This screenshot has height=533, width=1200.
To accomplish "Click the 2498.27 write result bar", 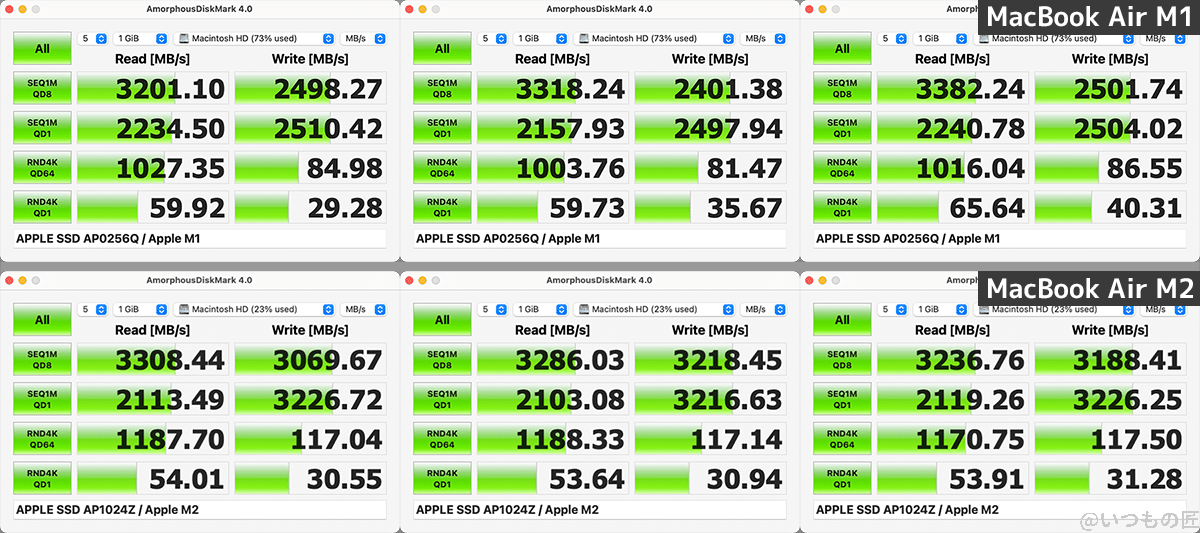I will (310, 89).
